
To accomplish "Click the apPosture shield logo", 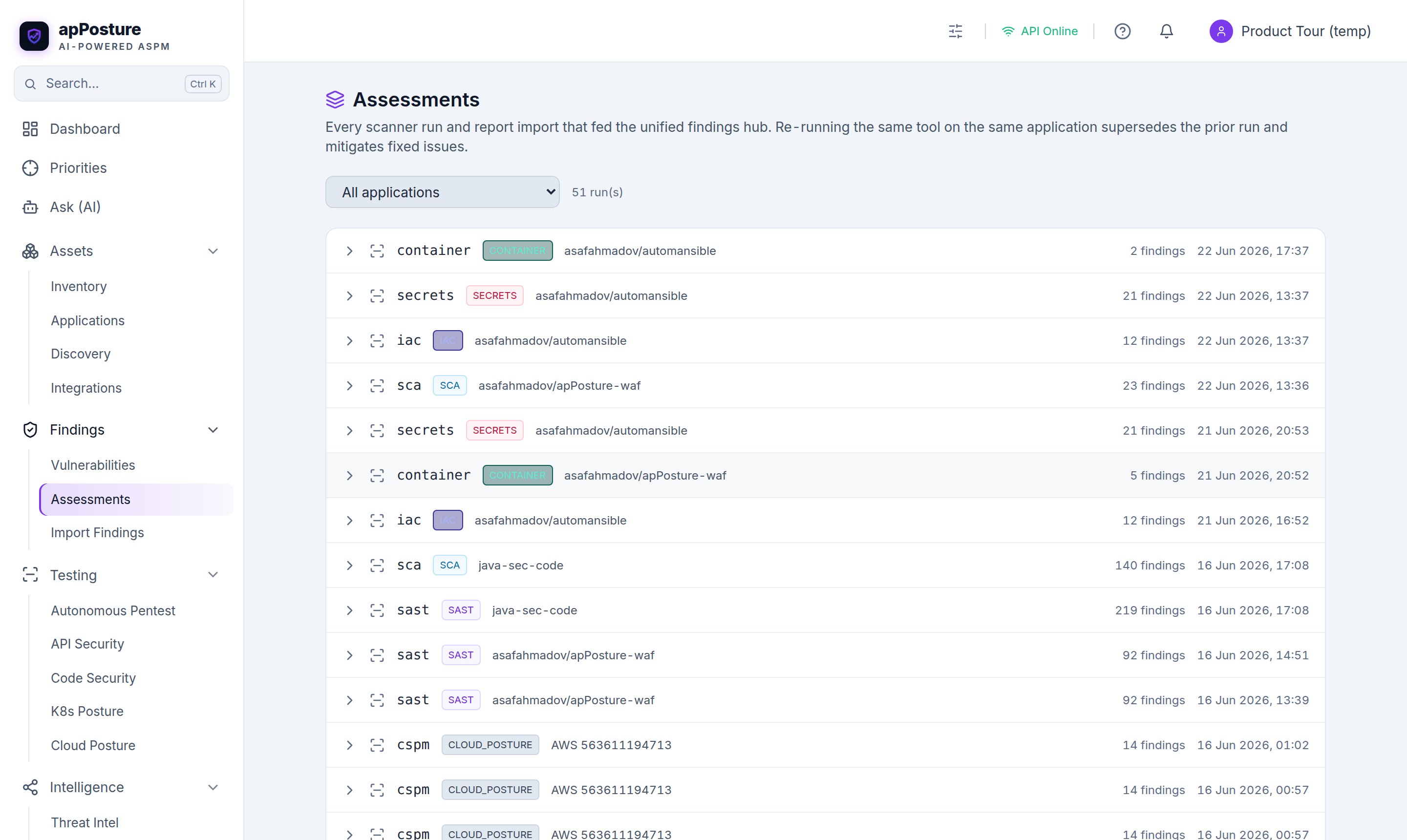I will pos(34,36).
